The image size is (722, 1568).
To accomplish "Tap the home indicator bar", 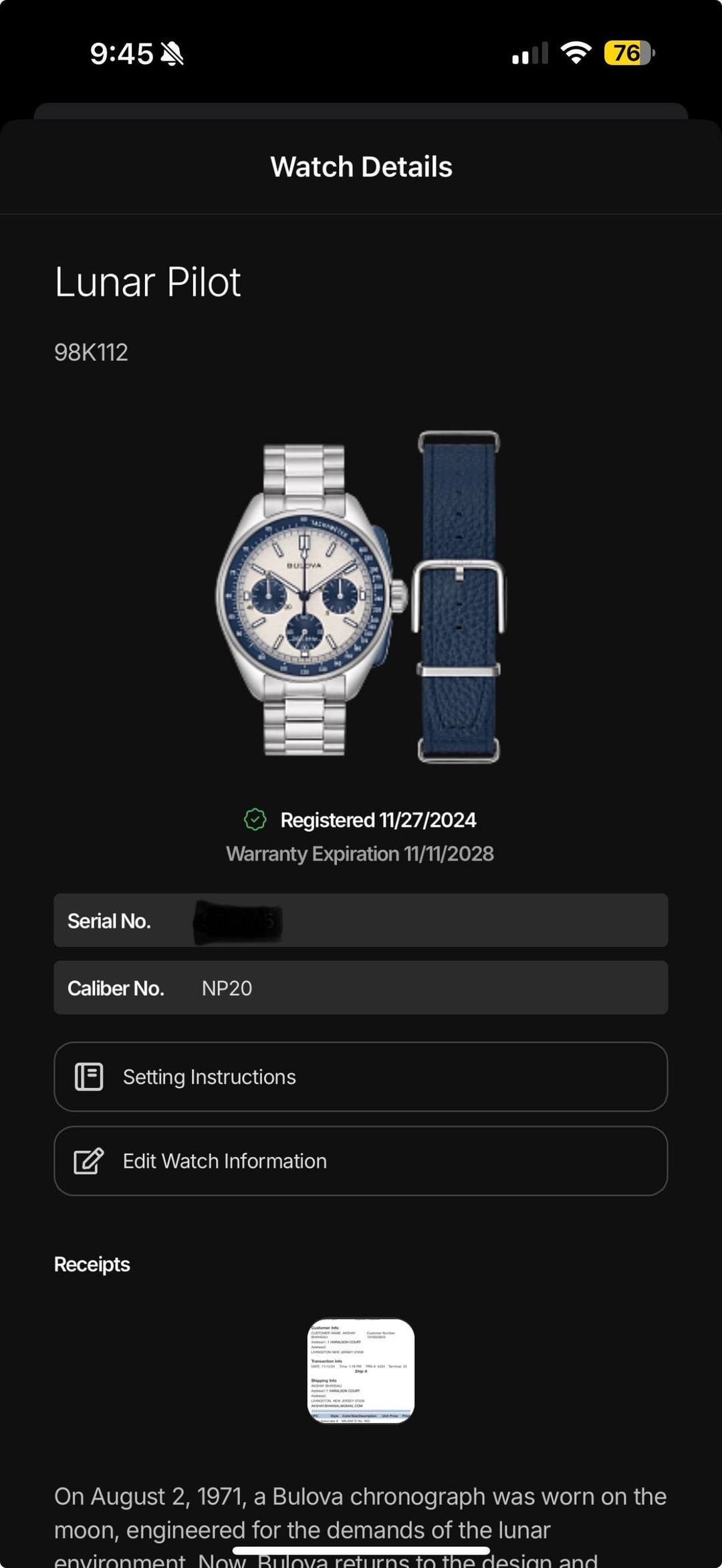I will 361,1551.
